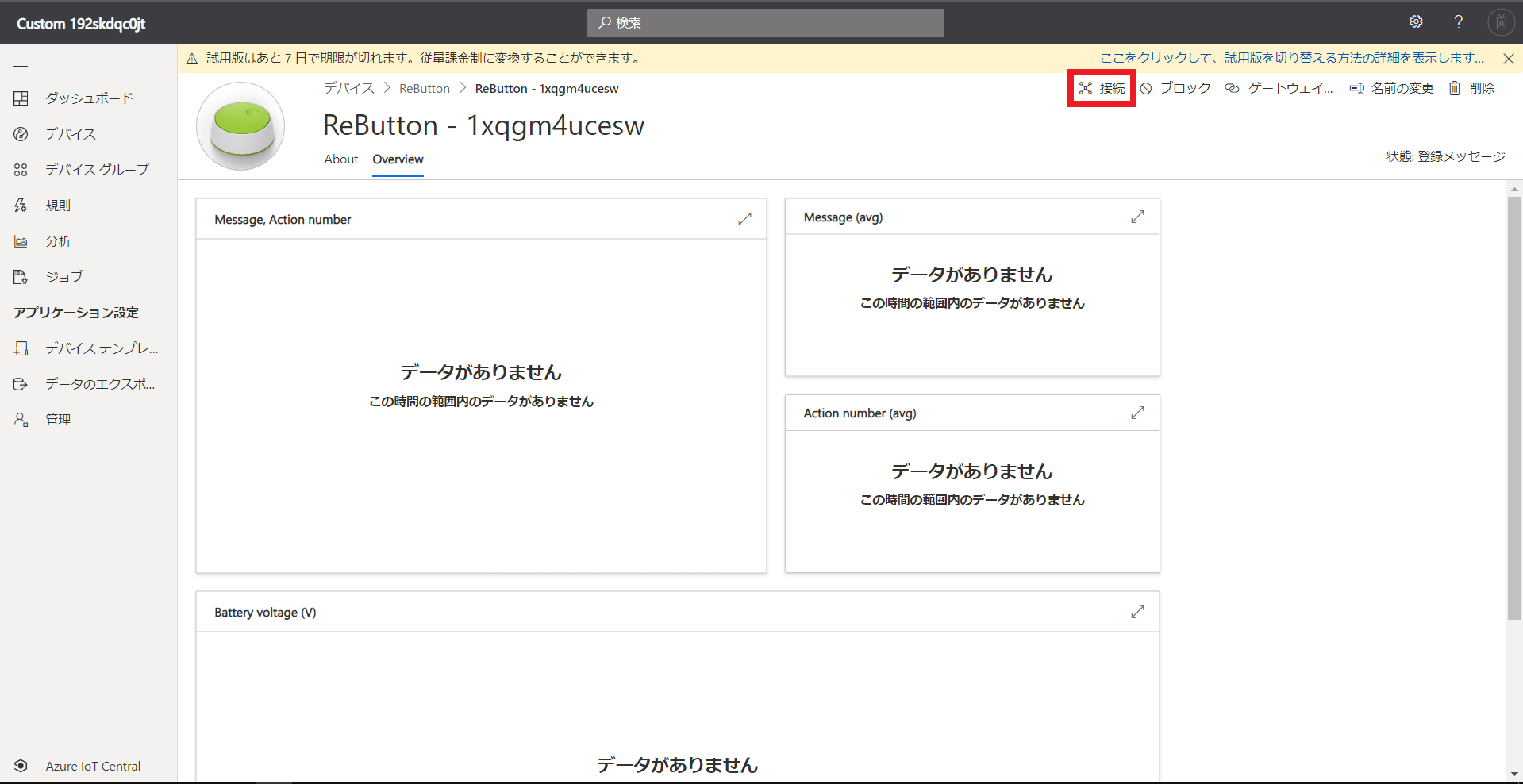Click the ダッシュボード grid icon
This screenshot has width=1523, height=784.
coord(21,98)
